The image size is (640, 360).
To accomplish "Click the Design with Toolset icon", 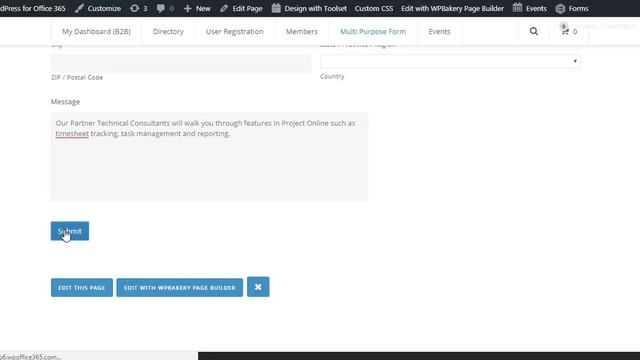I will tap(276, 8).
